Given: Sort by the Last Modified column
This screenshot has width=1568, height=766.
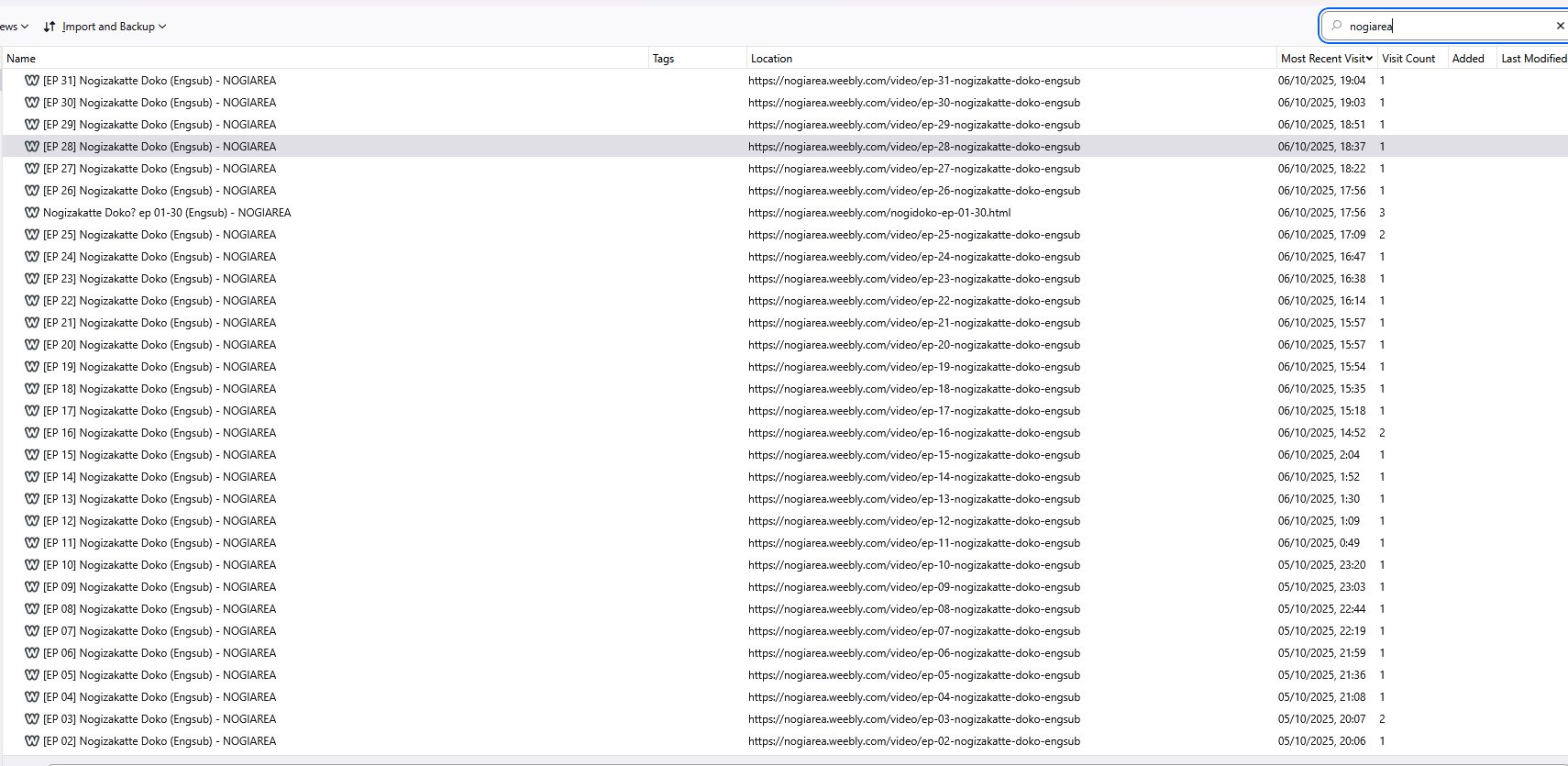Looking at the screenshot, I should pyautogui.click(x=1533, y=58).
